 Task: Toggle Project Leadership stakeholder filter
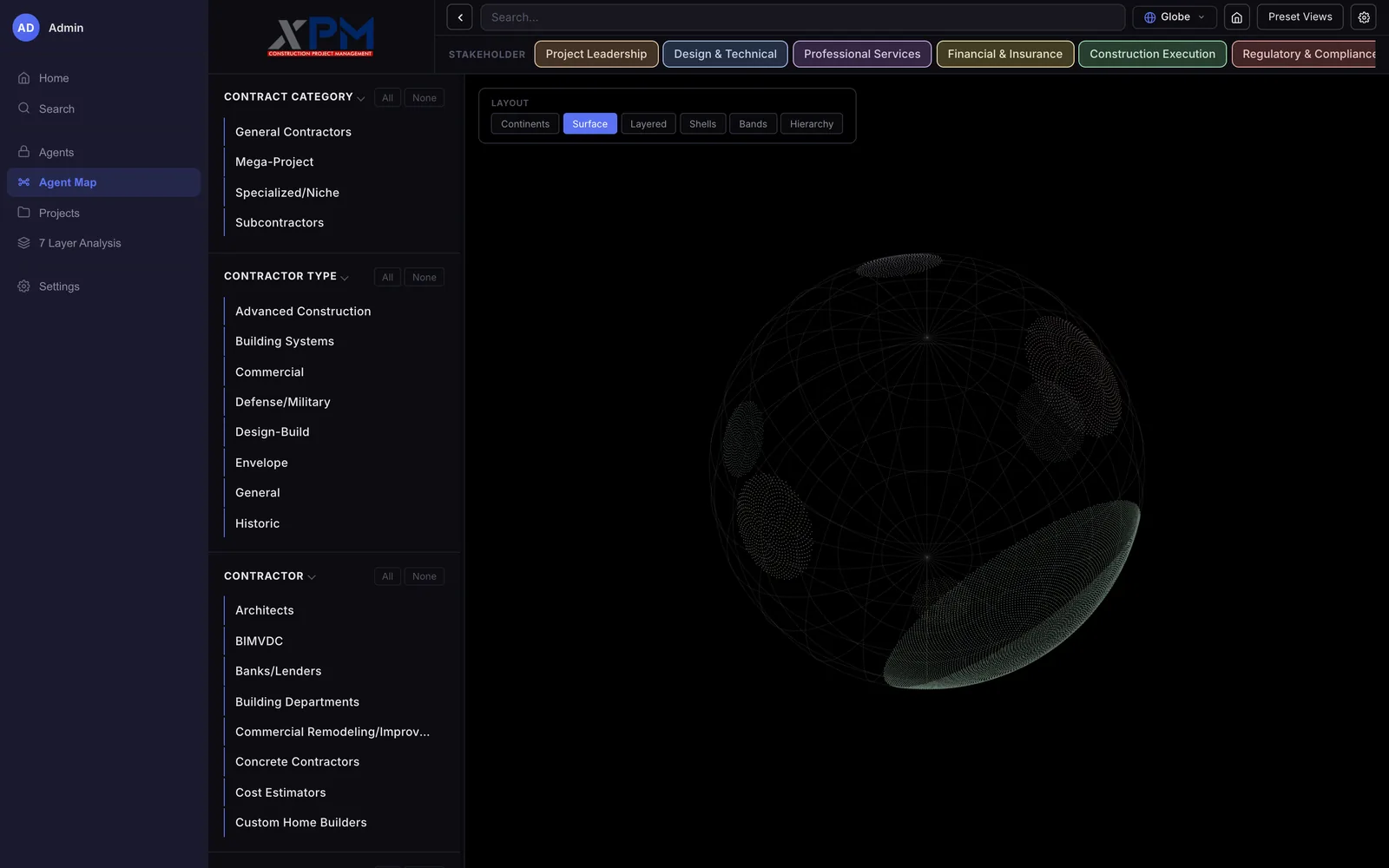596,54
